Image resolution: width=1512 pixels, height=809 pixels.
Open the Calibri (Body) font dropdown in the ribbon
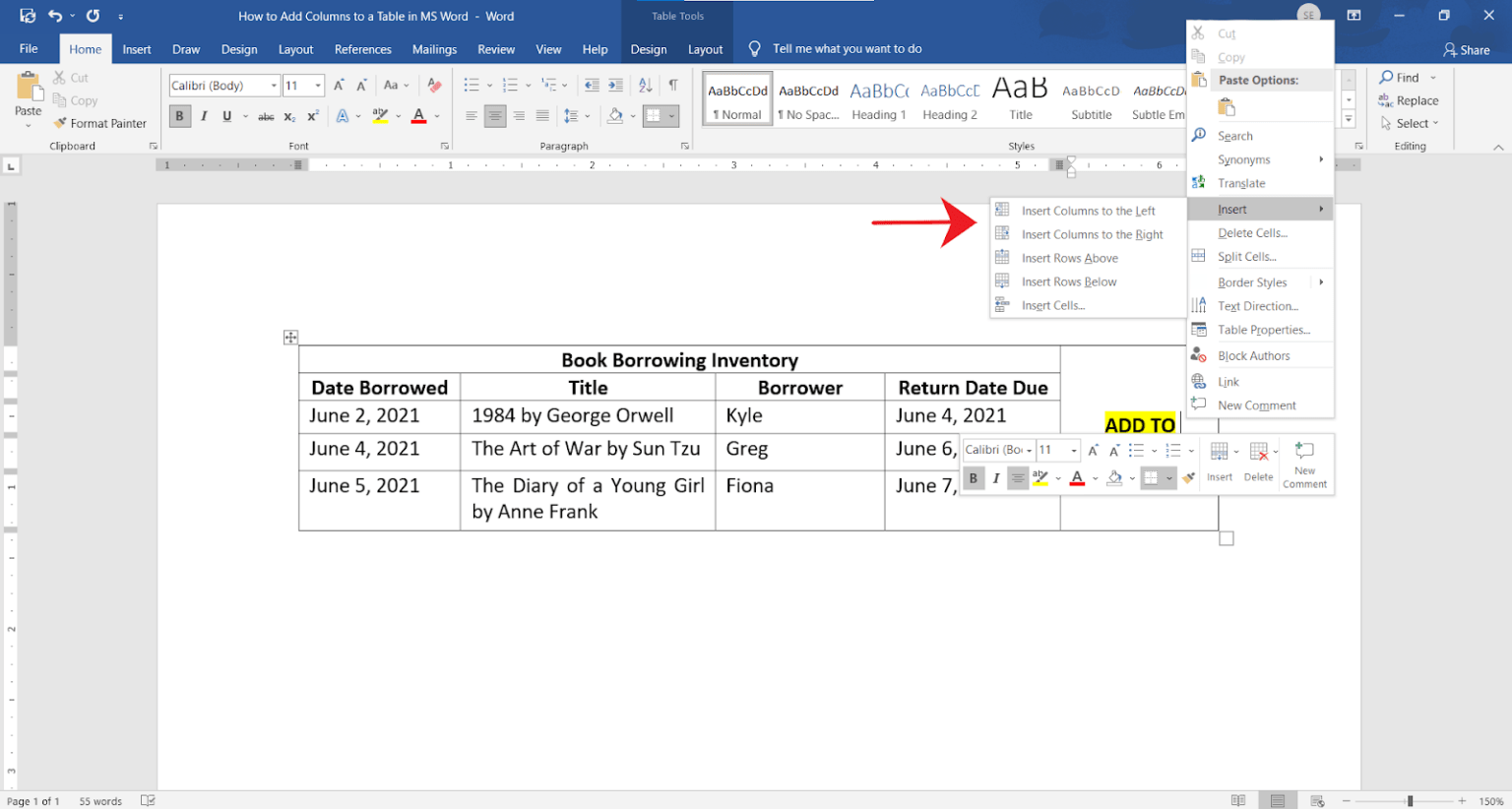point(274,86)
